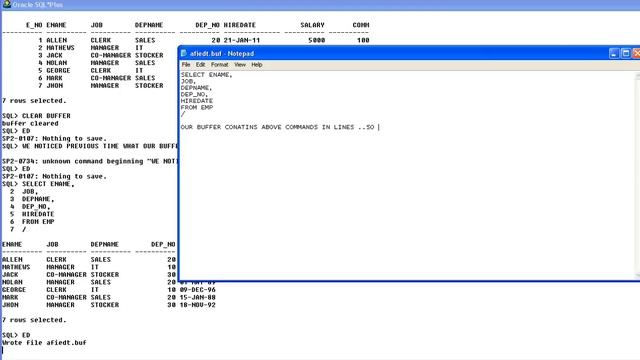The image size is (640, 360).
Task: Click 'OUR BUFFER CONATINS ABOVE COMMANDS' line
Action: click(x=278, y=127)
